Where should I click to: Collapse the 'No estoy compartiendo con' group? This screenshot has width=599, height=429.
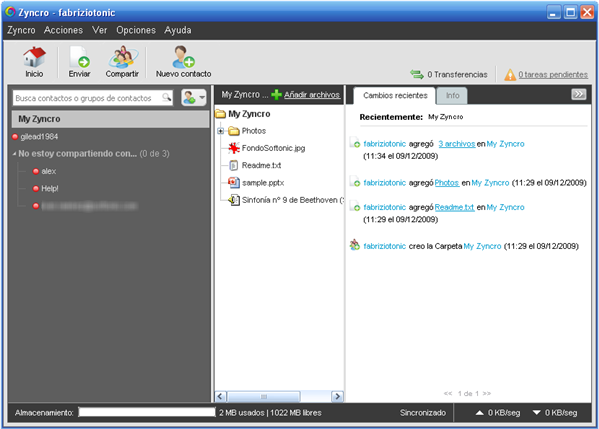tap(14, 154)
